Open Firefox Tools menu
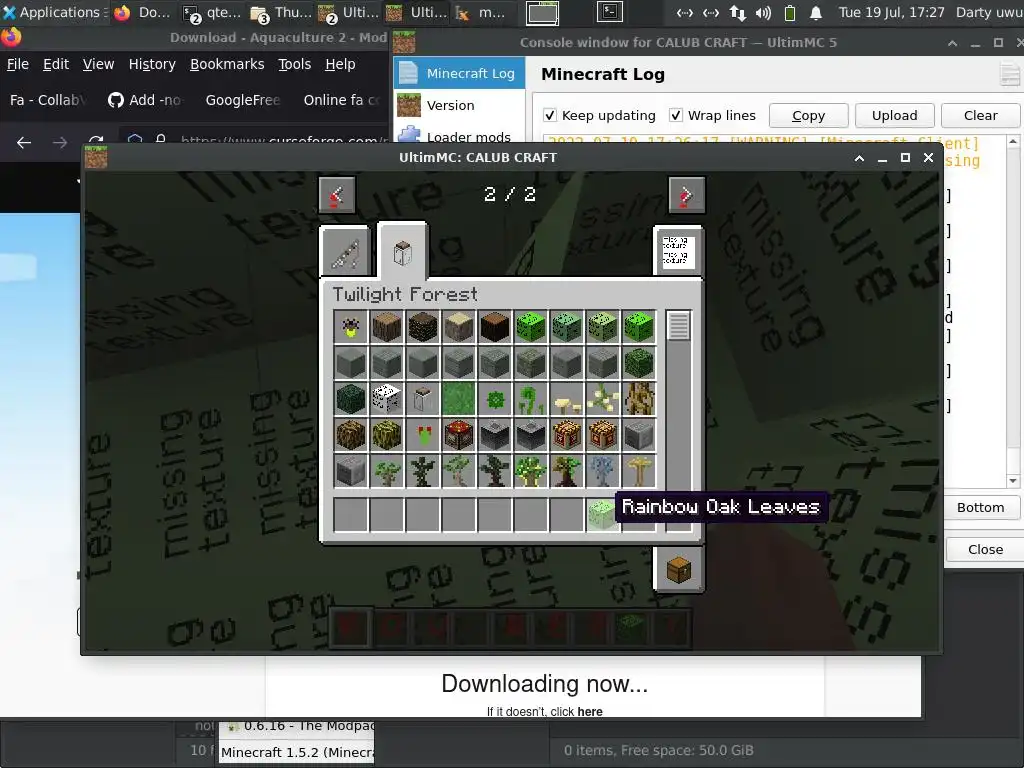This screenshot has height=768, width=1024. tap(295, 64)
